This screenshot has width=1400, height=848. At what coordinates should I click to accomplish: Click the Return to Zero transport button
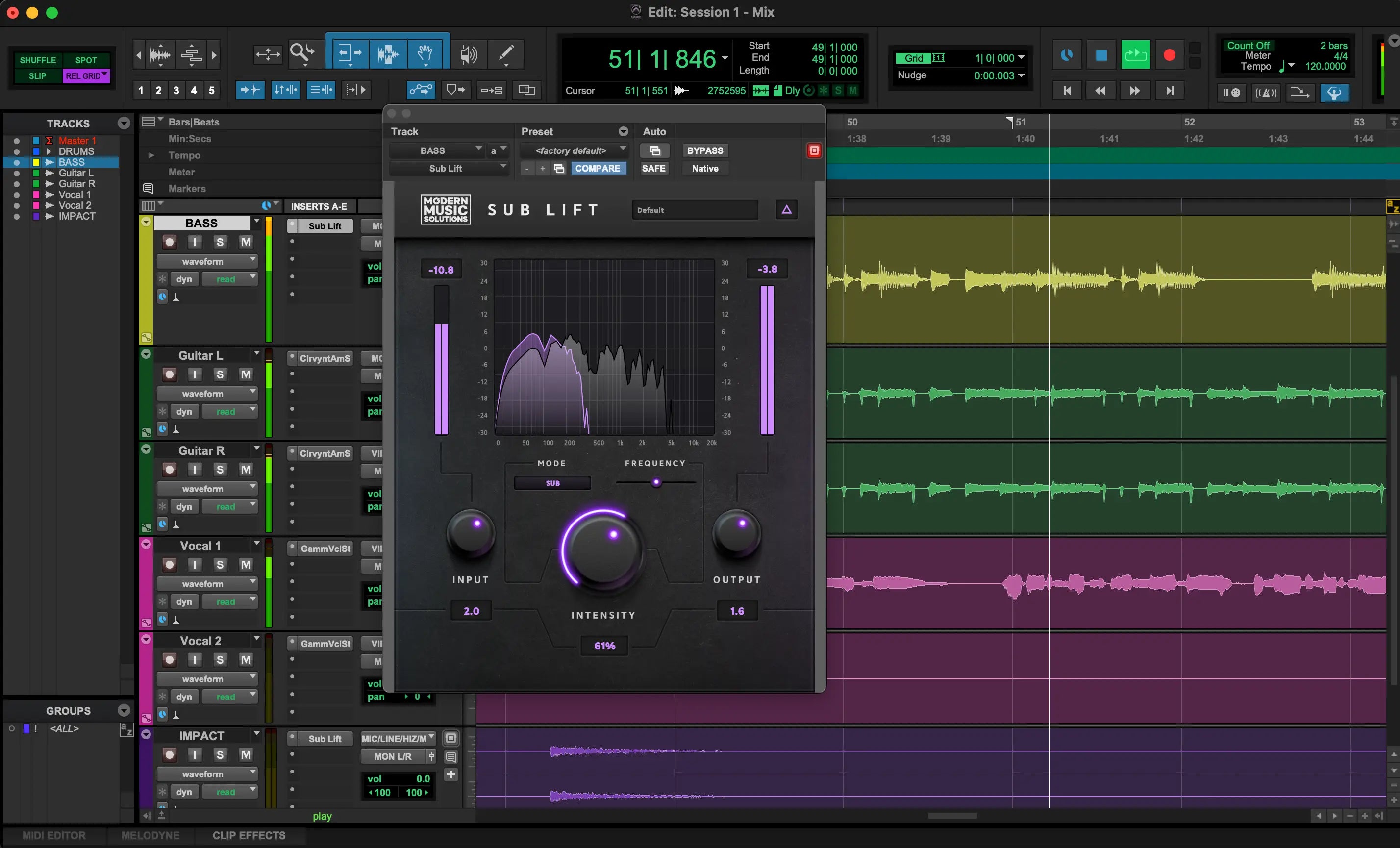[x=1067, y=91]
